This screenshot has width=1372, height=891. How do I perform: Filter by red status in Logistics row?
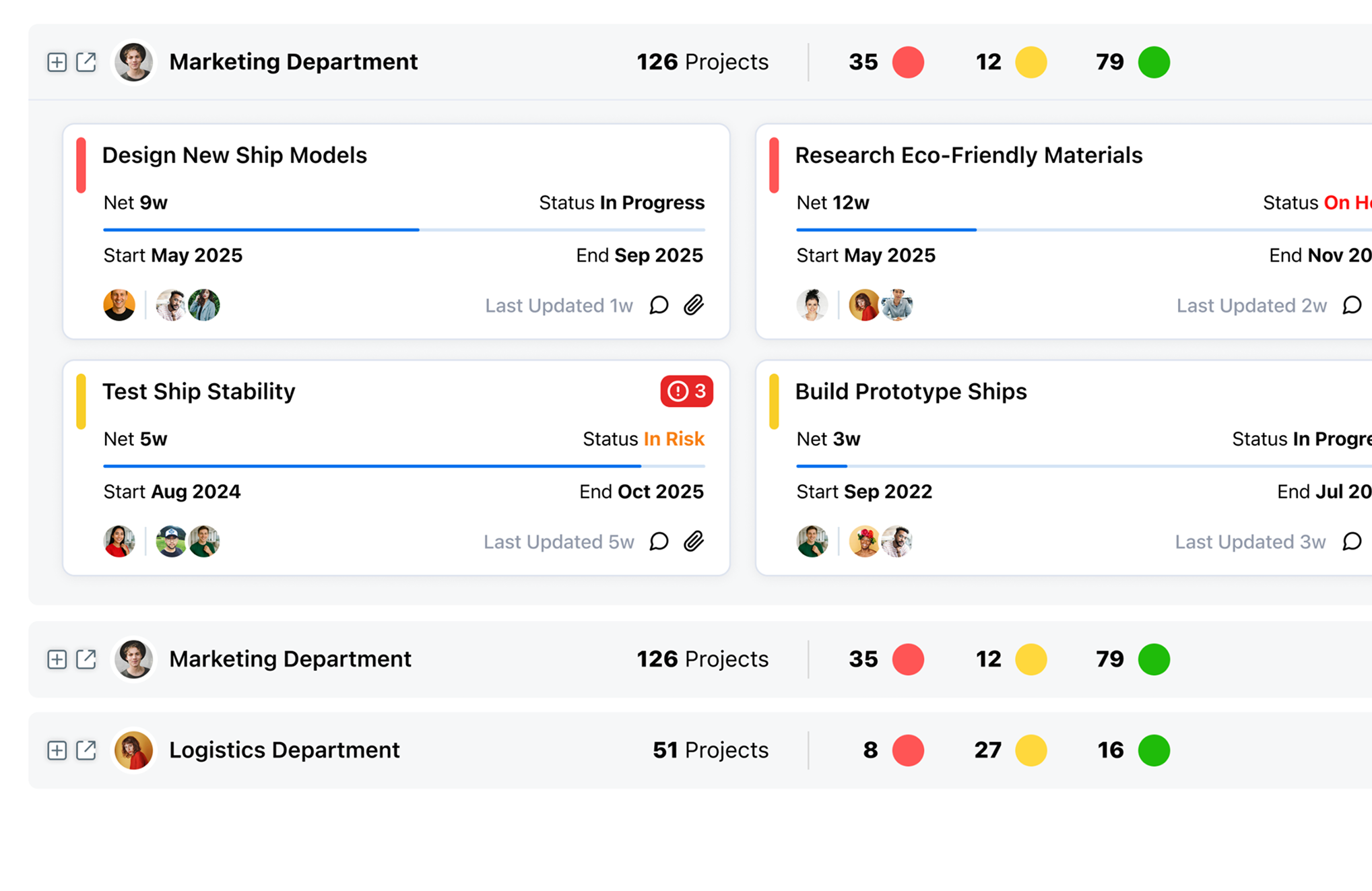tap(907, 750)
